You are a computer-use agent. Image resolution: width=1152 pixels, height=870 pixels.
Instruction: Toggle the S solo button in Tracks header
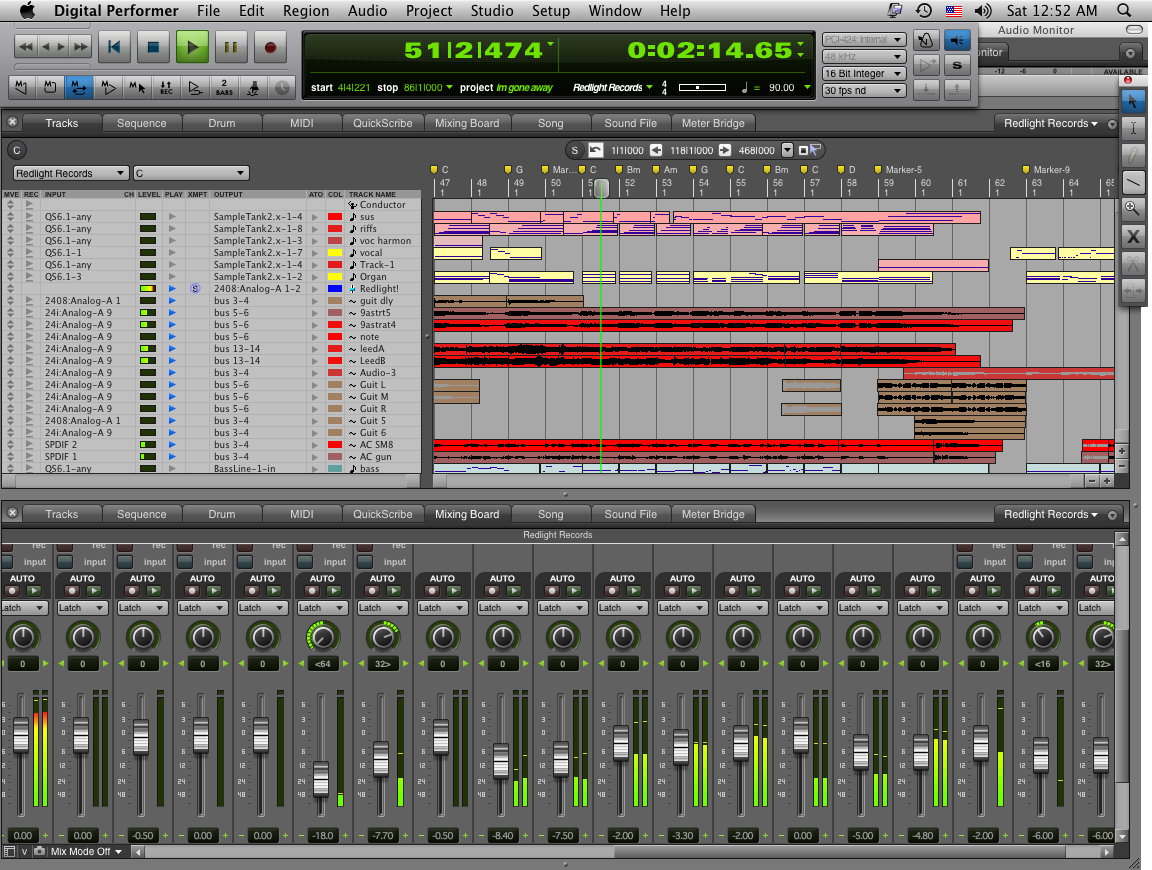pyautogui.click(x=575, y=150)
